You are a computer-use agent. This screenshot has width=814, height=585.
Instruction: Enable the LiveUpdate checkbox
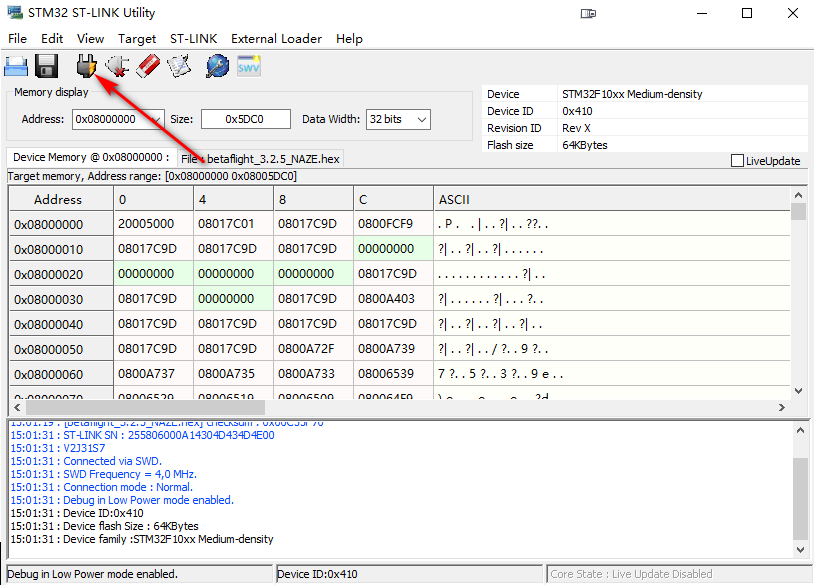tap(738, 160)
